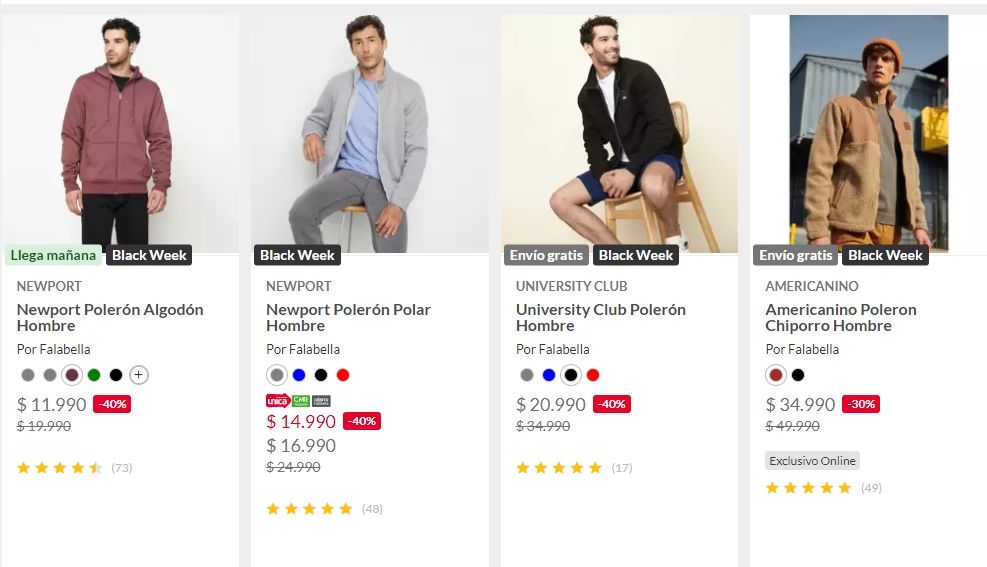Choose gray color for University Club Polerón
The image size is (987, 567).
click(527, 375)
